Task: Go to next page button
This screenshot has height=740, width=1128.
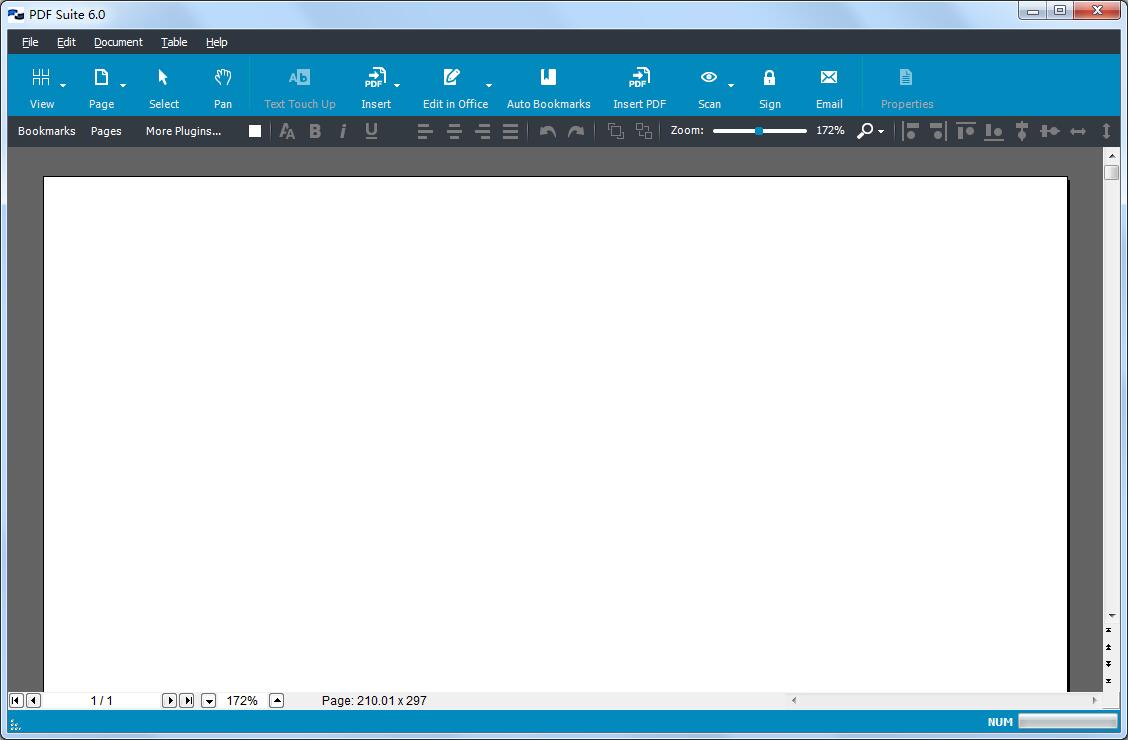Action: click(169, 700)
